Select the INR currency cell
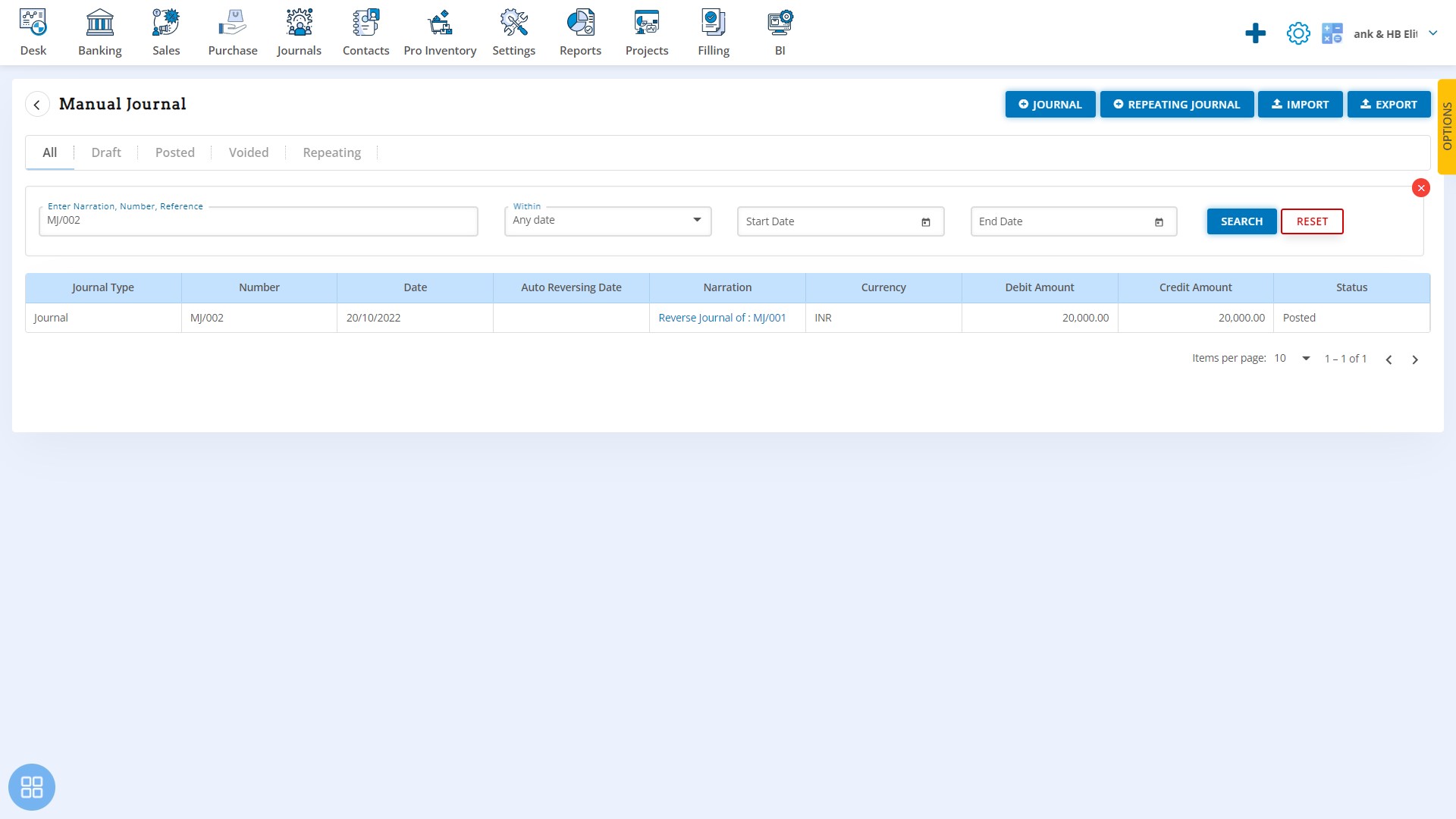Image resolution: width=1456 pixels, height=819 pixels. click(883, 318)
